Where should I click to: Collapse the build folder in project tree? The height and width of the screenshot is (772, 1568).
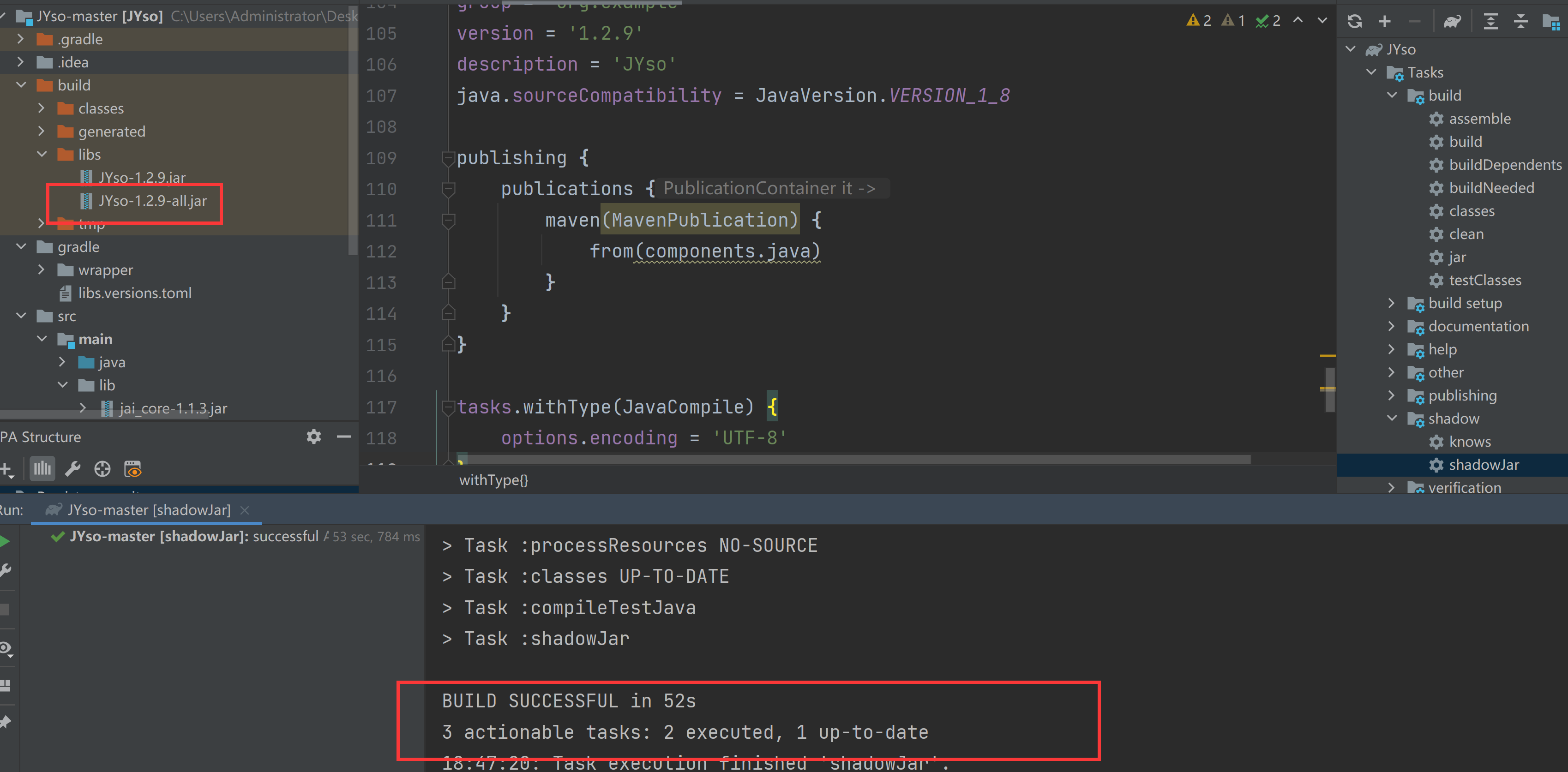[x=21, y=85]
